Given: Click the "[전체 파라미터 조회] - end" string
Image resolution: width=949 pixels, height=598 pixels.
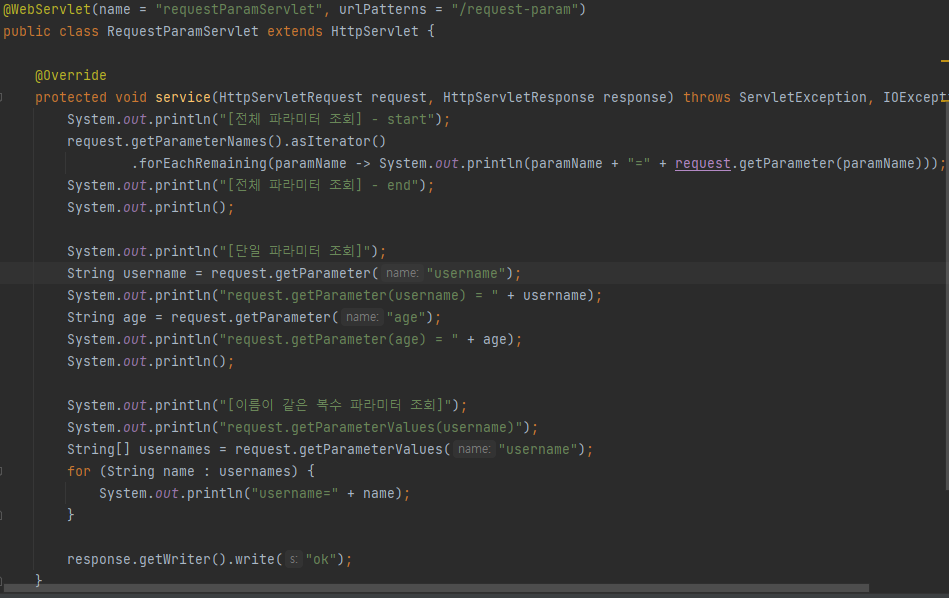Looking at the screenshot, I should pos(319,185).
